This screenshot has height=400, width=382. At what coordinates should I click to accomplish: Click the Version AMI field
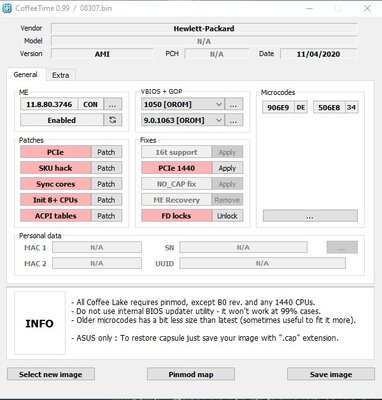[102, 54]
